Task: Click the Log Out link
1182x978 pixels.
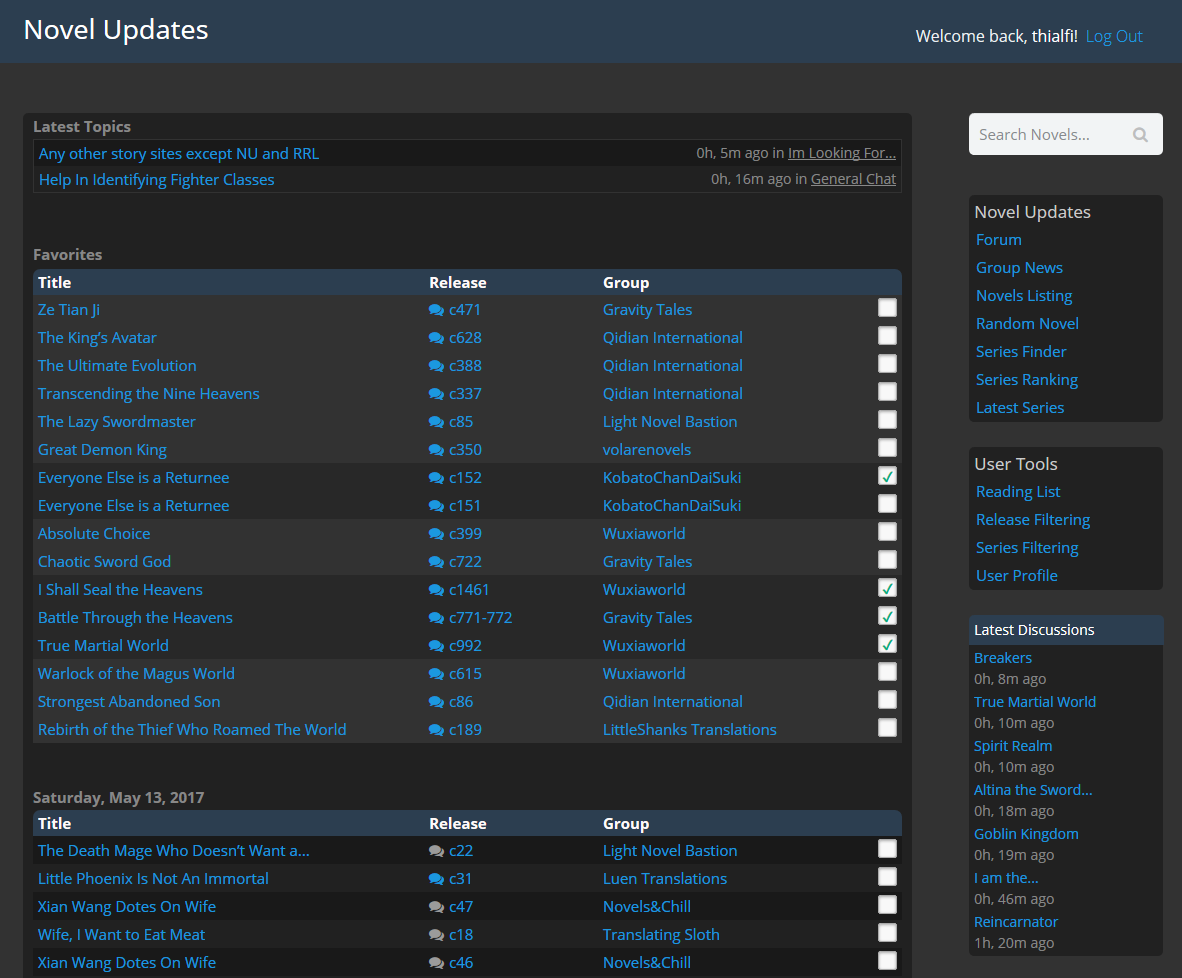Action: coord(1114,35)
